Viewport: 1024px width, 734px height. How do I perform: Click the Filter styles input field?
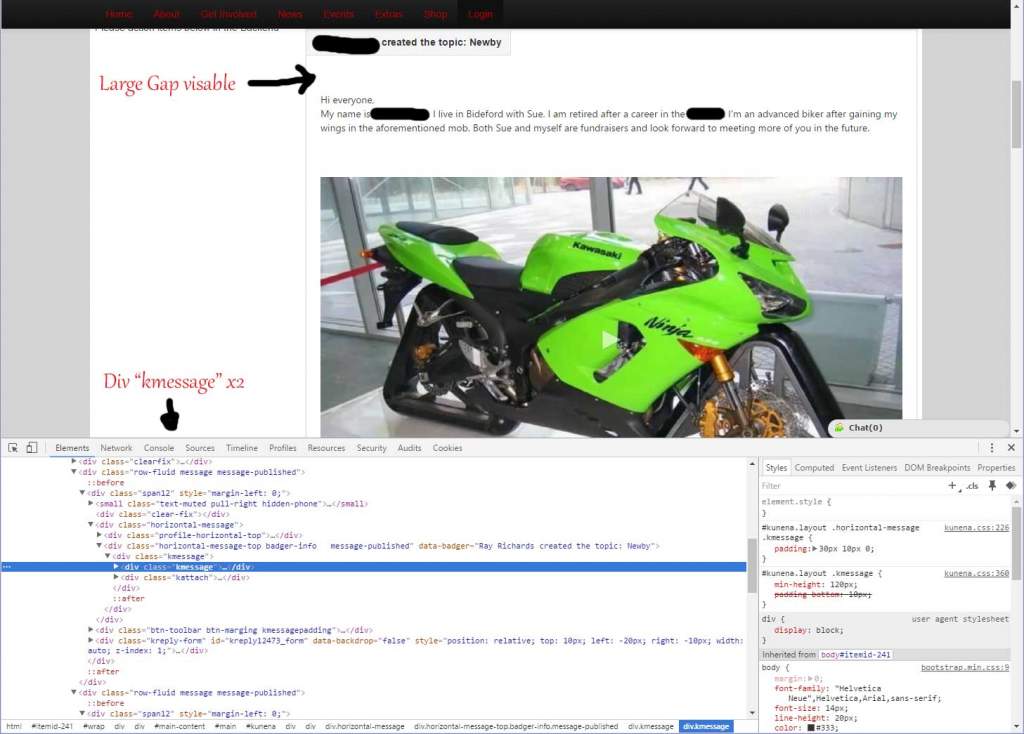click(849, 486)
